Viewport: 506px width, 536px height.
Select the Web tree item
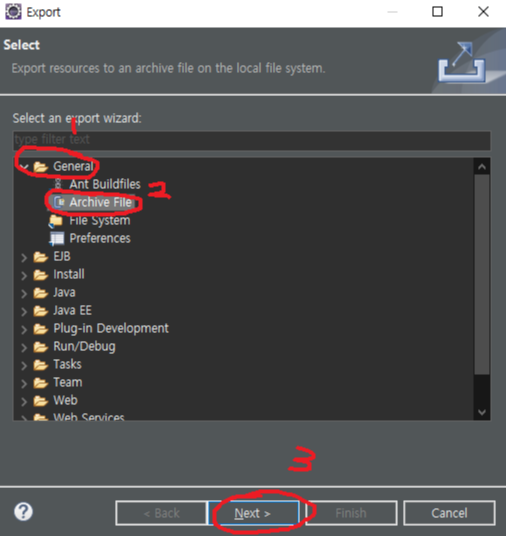point(65,400)
